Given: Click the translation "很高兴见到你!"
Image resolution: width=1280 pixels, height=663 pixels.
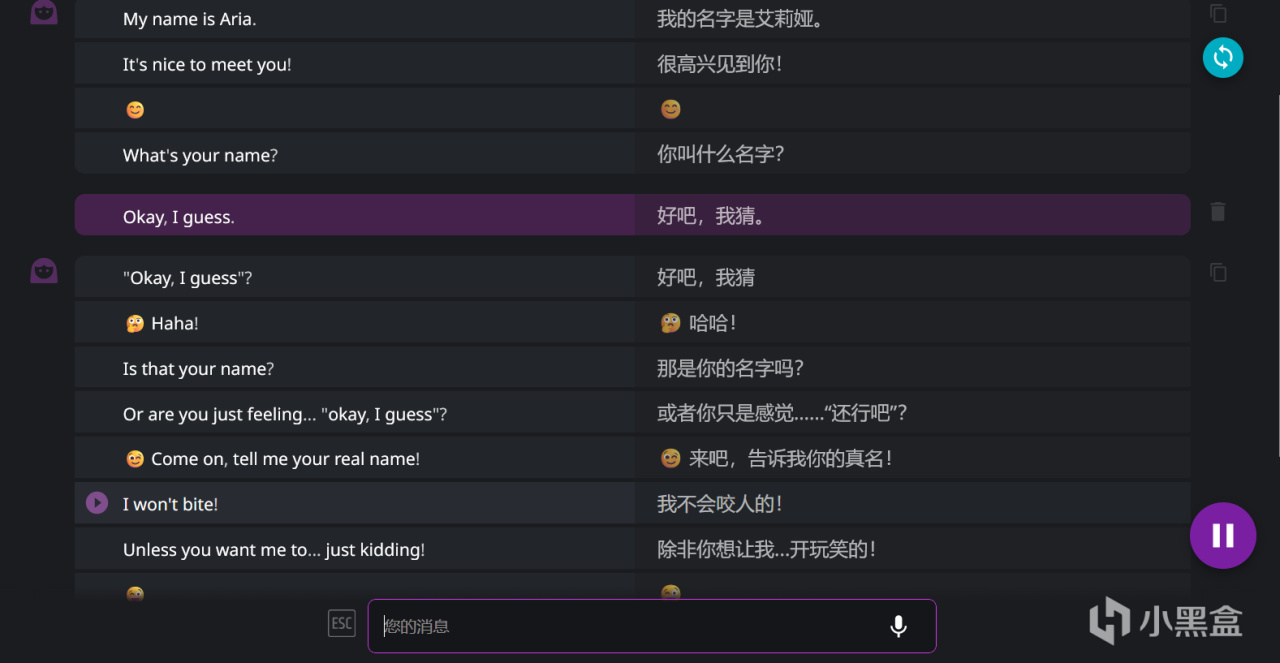Looking at the screenshot, I should [719, 64].
